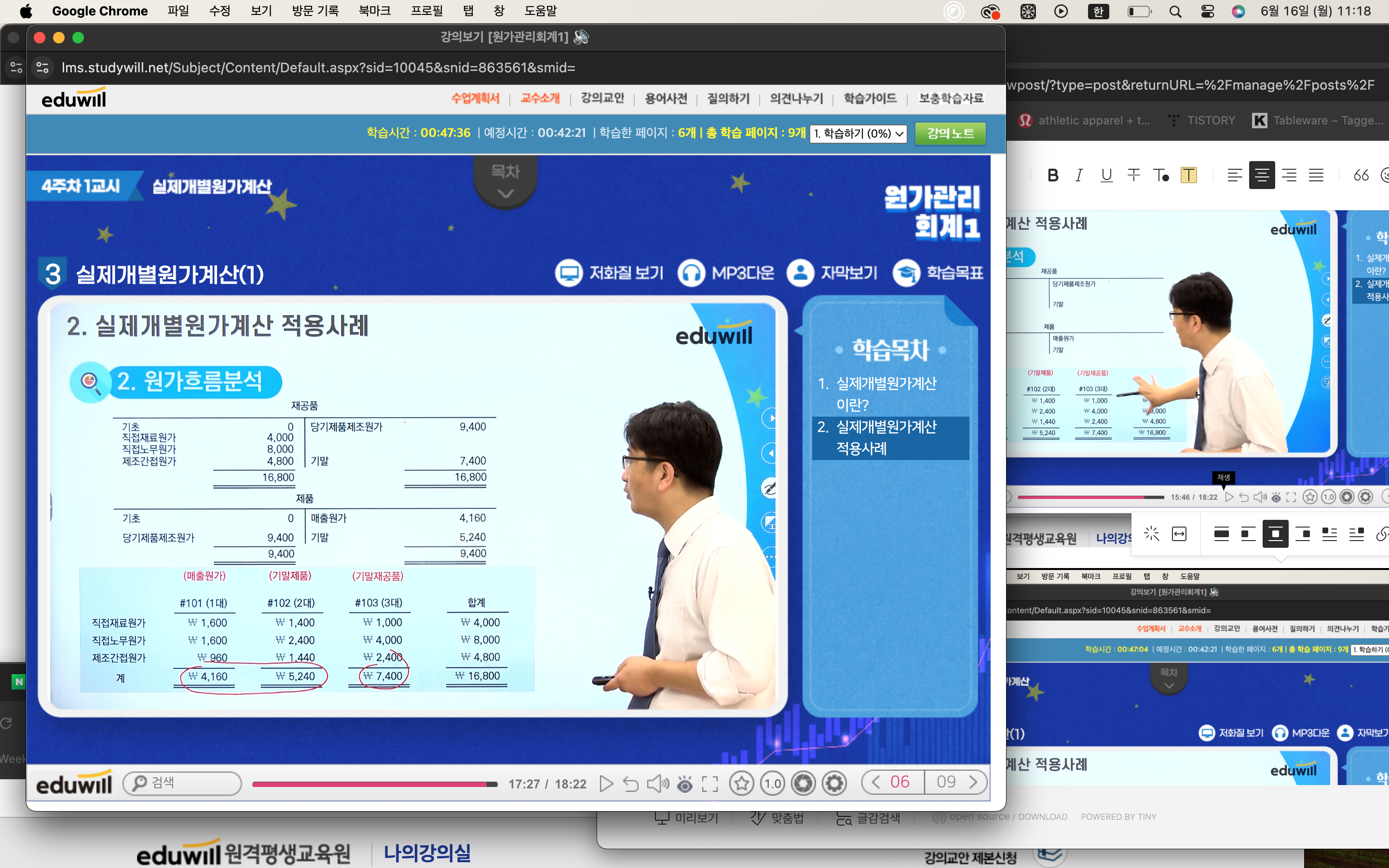The width and height of the screenshot is (1389, 868).
Task: Click the MP3다운 headphone icon
Action: 691,272
